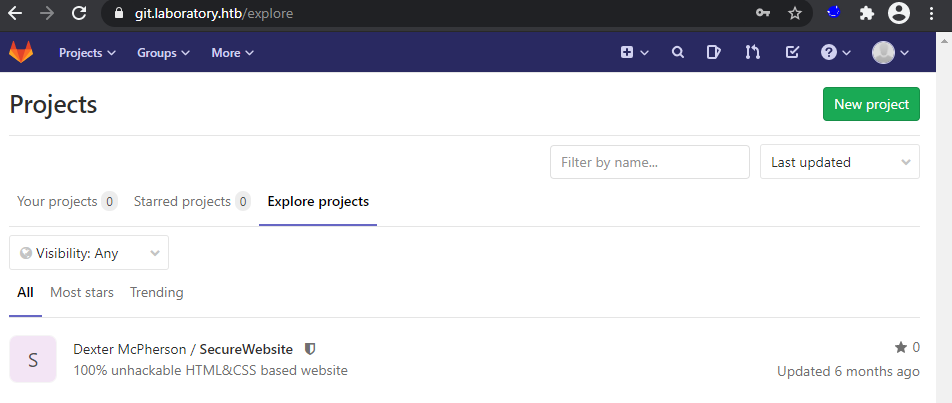
Task: Open the To-Do list checkmark icon
Action: pyautogui.click(x=792, y=53)
